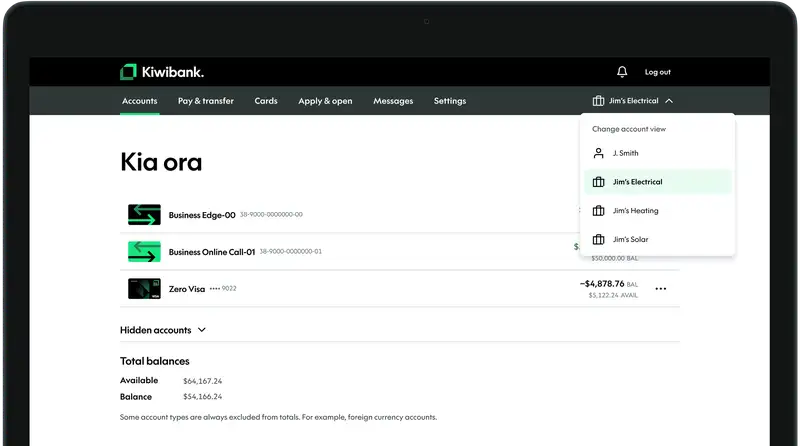
Task: Open the three-dot menu for Zero Visa
Action: coord(661,289)
